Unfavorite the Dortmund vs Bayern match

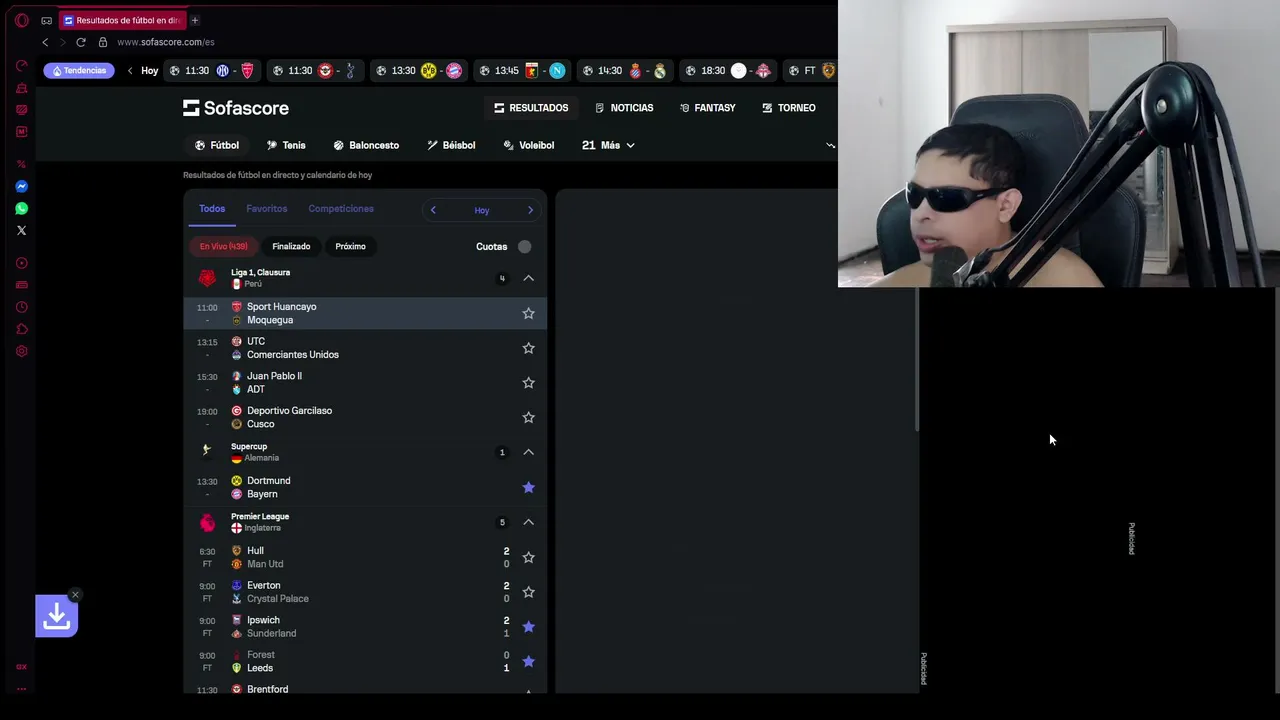528,487
